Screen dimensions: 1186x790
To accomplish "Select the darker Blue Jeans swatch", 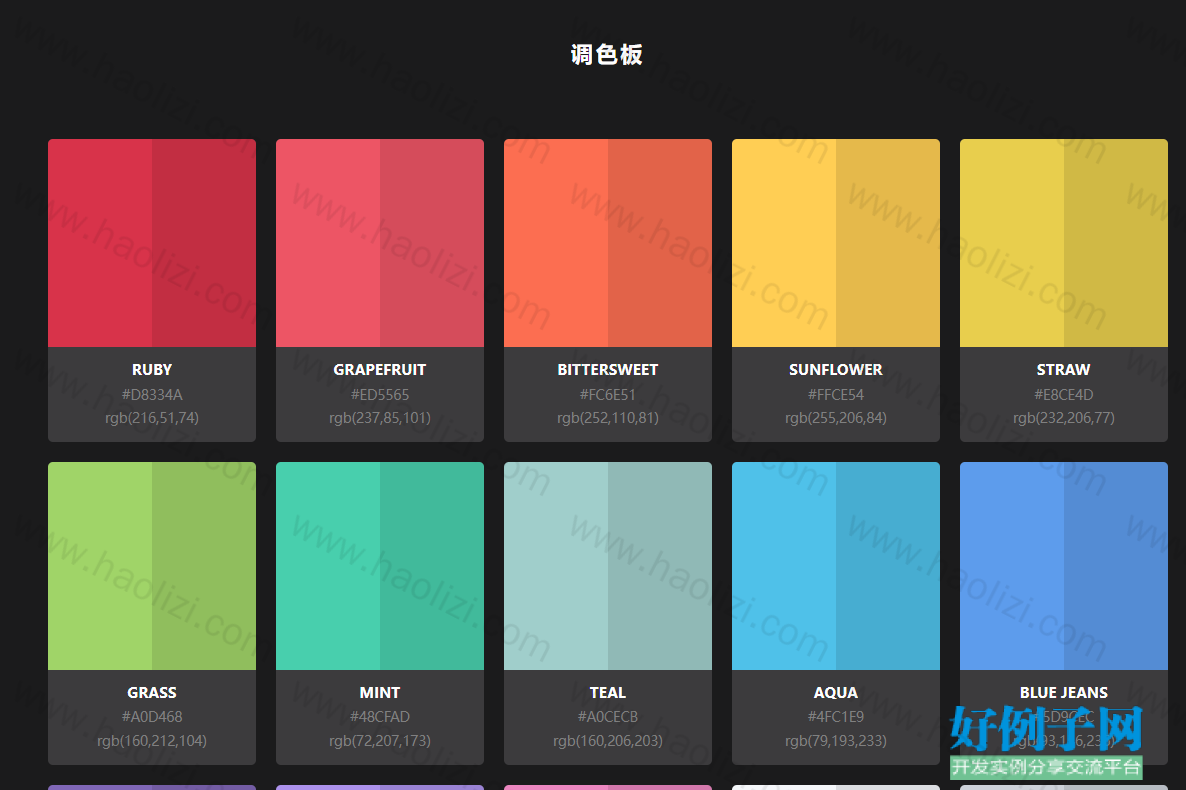I will [x=1116, y=566].
